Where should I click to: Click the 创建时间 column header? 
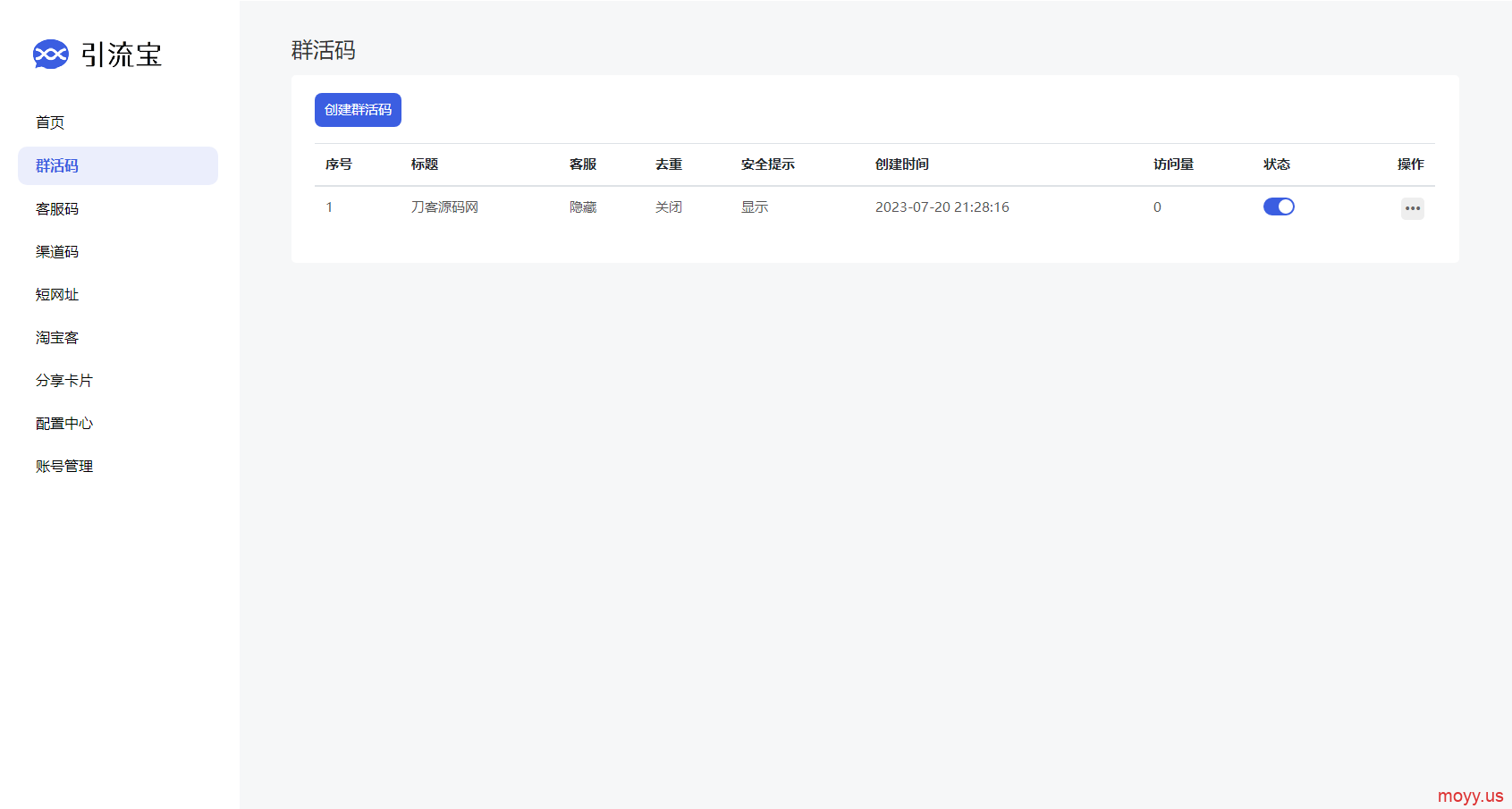[x=902, y=164]
